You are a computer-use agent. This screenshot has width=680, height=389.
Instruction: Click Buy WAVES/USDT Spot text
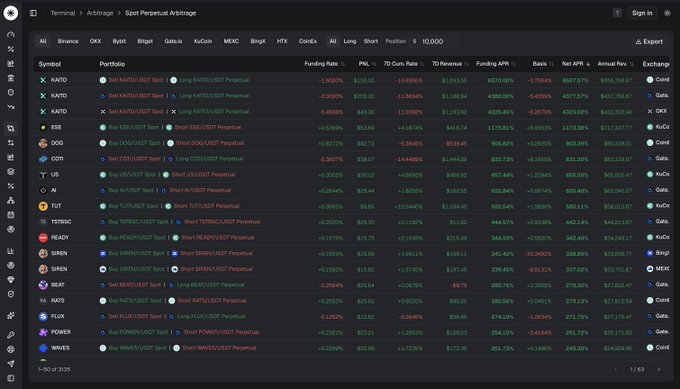[137, 348]
